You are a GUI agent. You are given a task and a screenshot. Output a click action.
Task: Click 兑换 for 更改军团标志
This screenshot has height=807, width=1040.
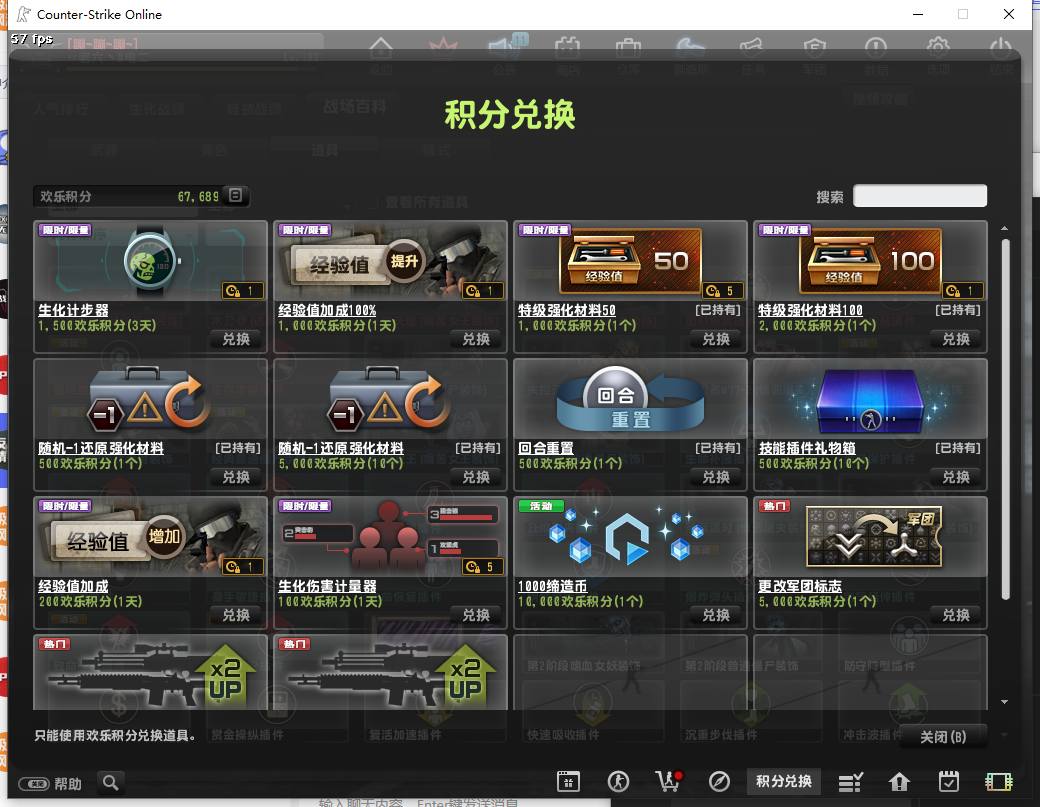click(x=956, y=615)
